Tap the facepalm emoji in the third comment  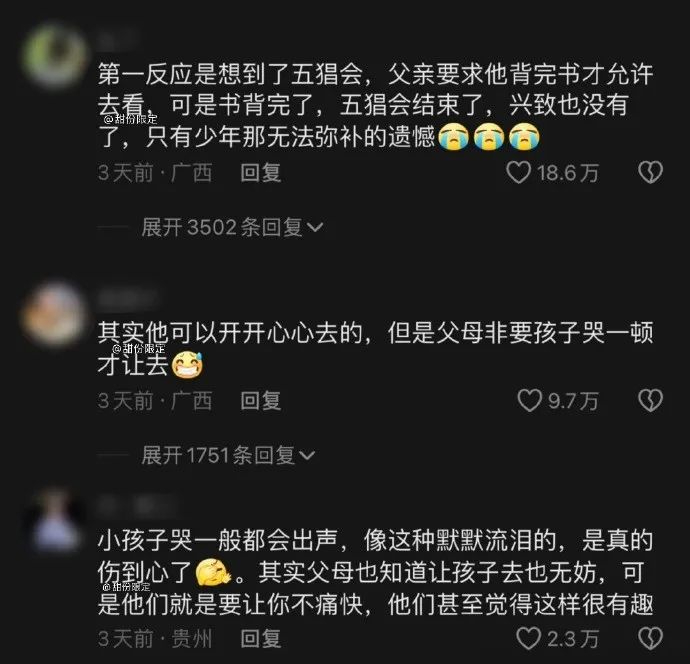(x=213, y=572)
